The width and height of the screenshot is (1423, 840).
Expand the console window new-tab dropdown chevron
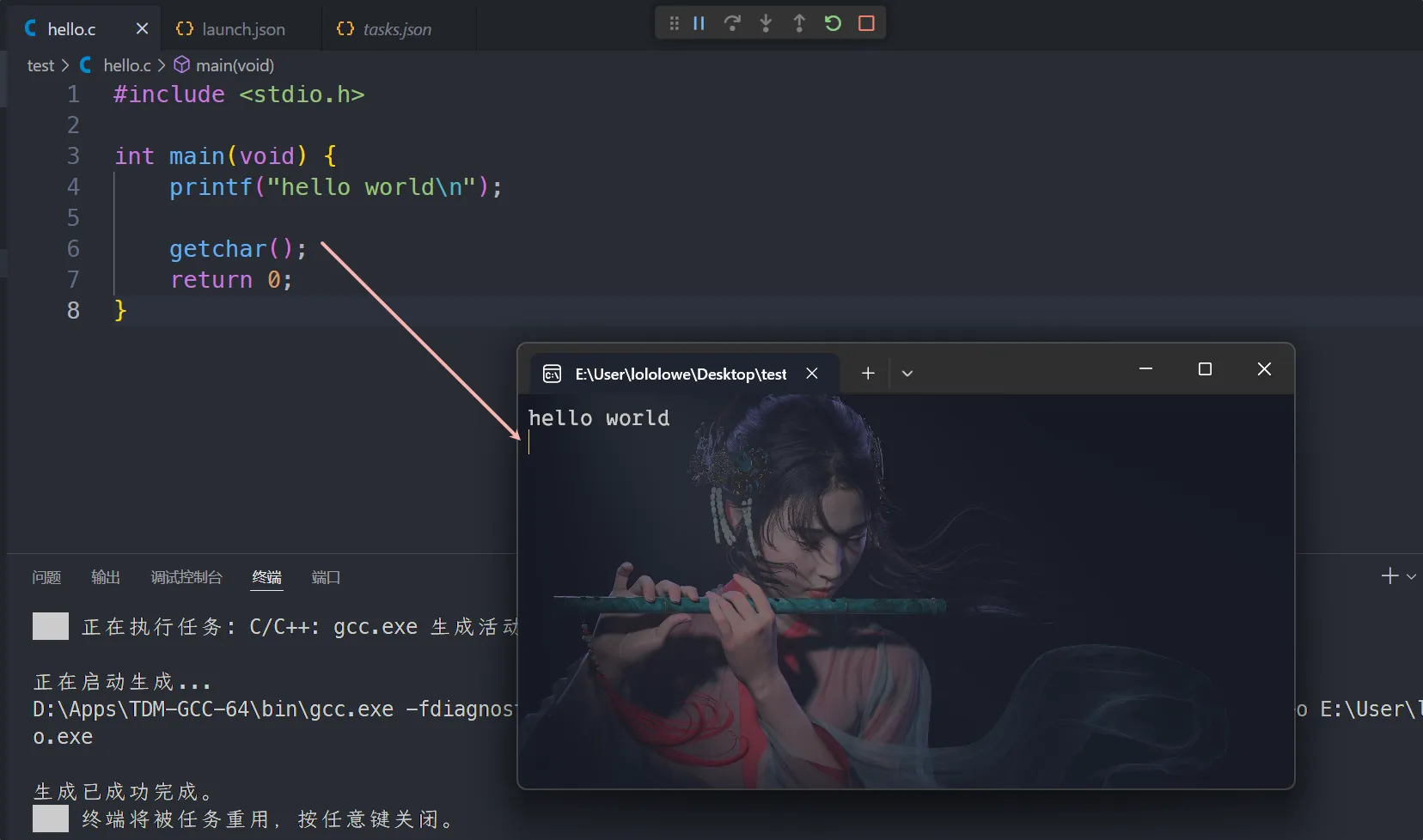click(x=907, y=373)
